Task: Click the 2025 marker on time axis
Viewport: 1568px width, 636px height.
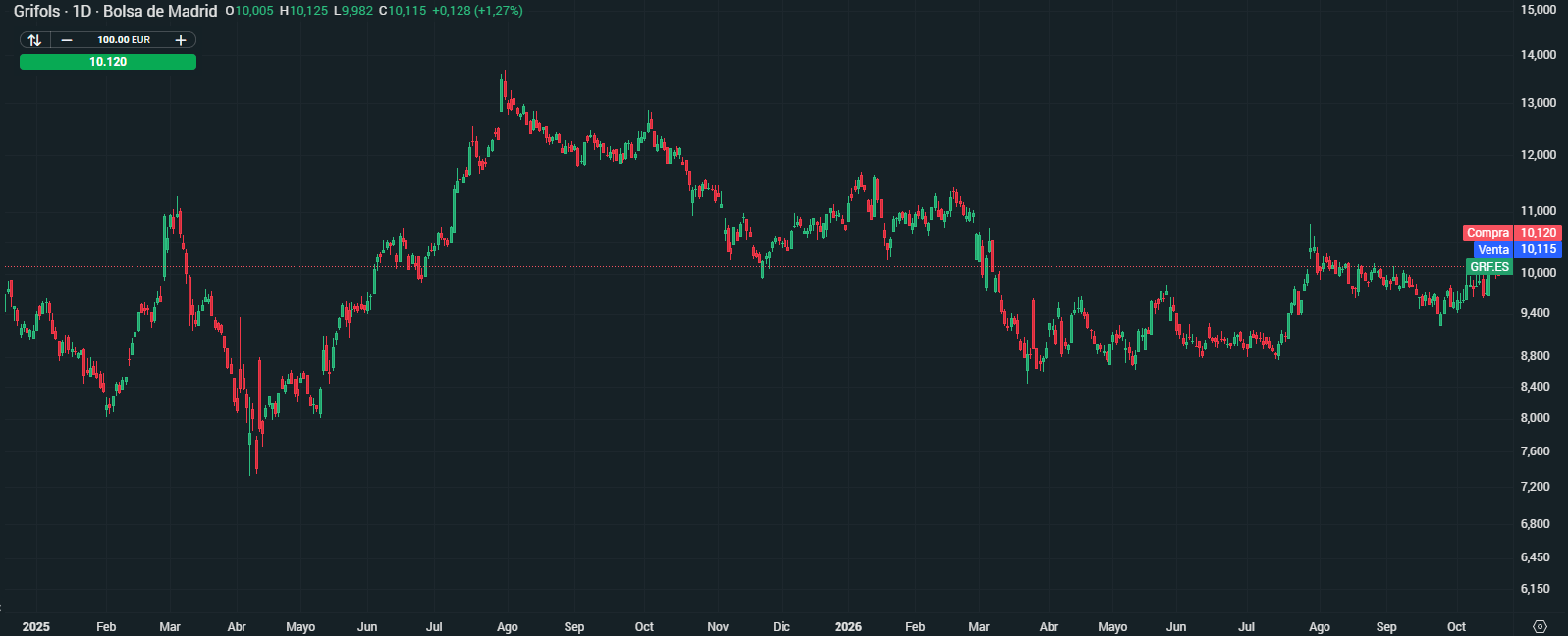Action: (x=35, y=627)
